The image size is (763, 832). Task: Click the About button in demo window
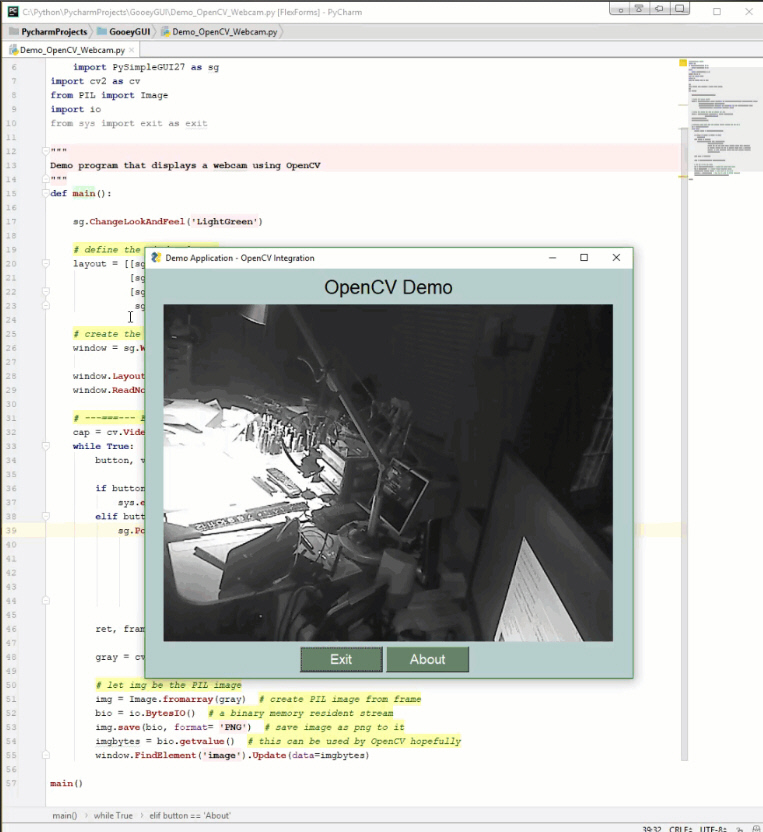[427, 659]
